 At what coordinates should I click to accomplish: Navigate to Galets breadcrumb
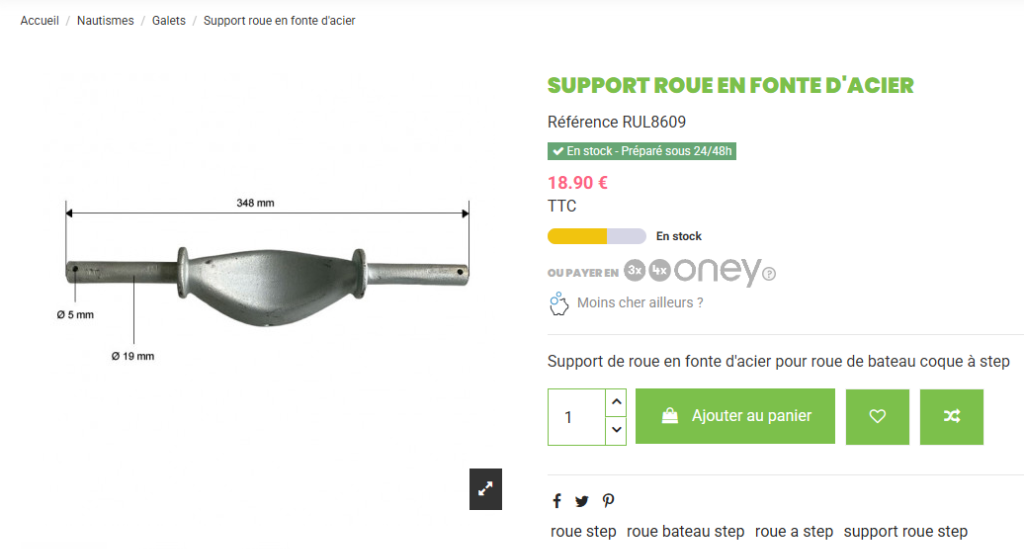pos(168,21)
